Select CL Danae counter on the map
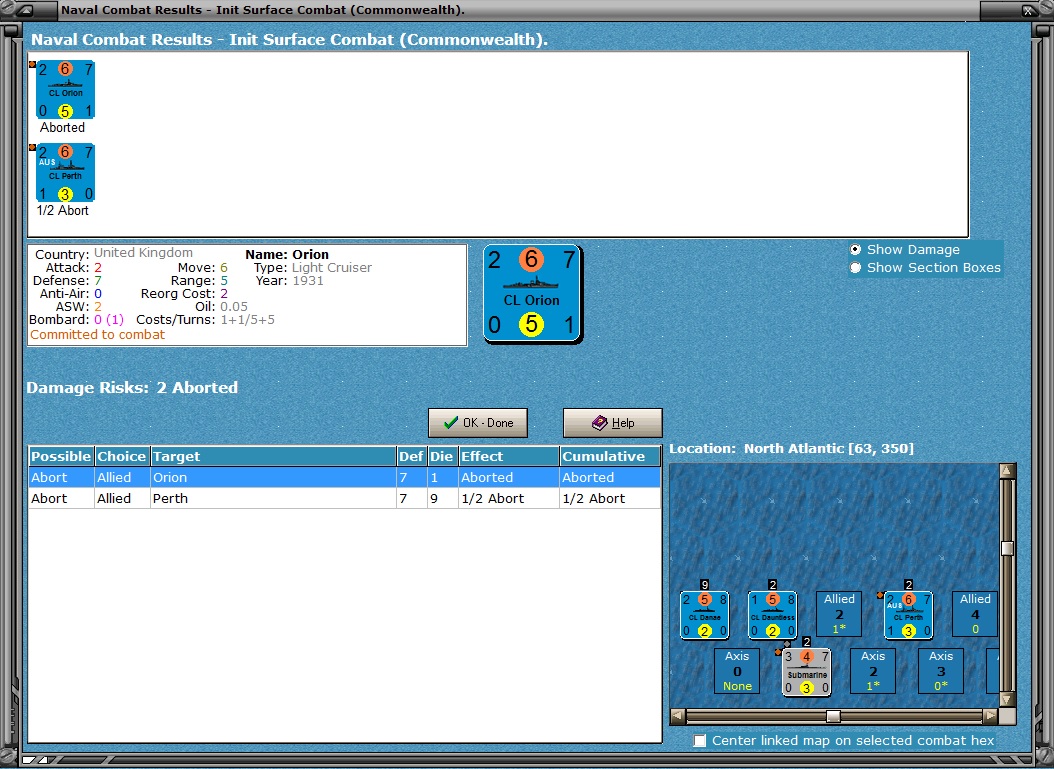This screenshot has width=1054, height=769. [x=704, y=615]
